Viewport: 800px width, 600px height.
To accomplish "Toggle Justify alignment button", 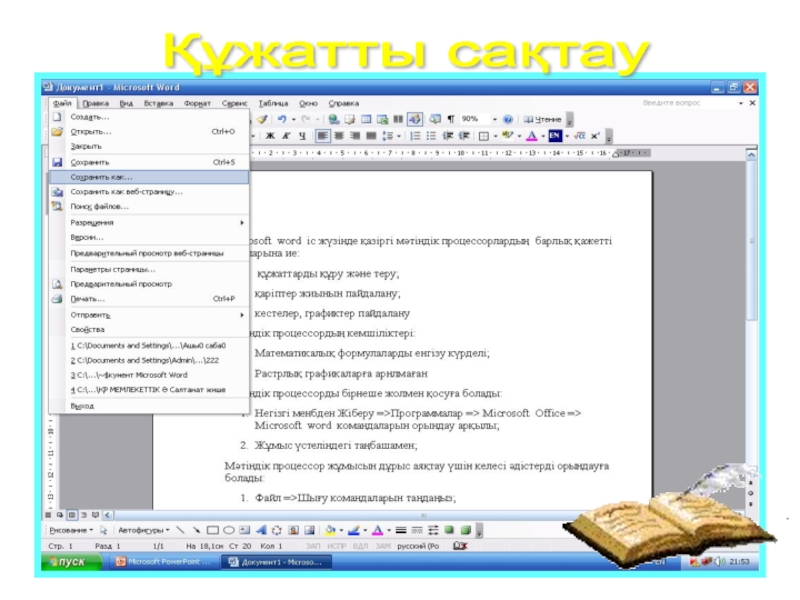I will [x=371, y=136].
